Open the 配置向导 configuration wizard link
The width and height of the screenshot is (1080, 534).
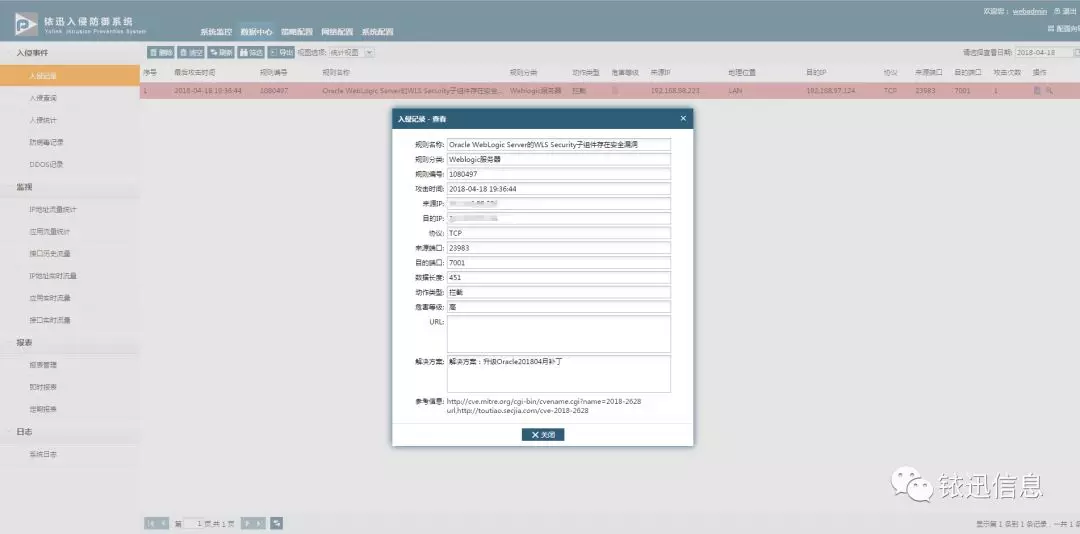pos(1064,29)
